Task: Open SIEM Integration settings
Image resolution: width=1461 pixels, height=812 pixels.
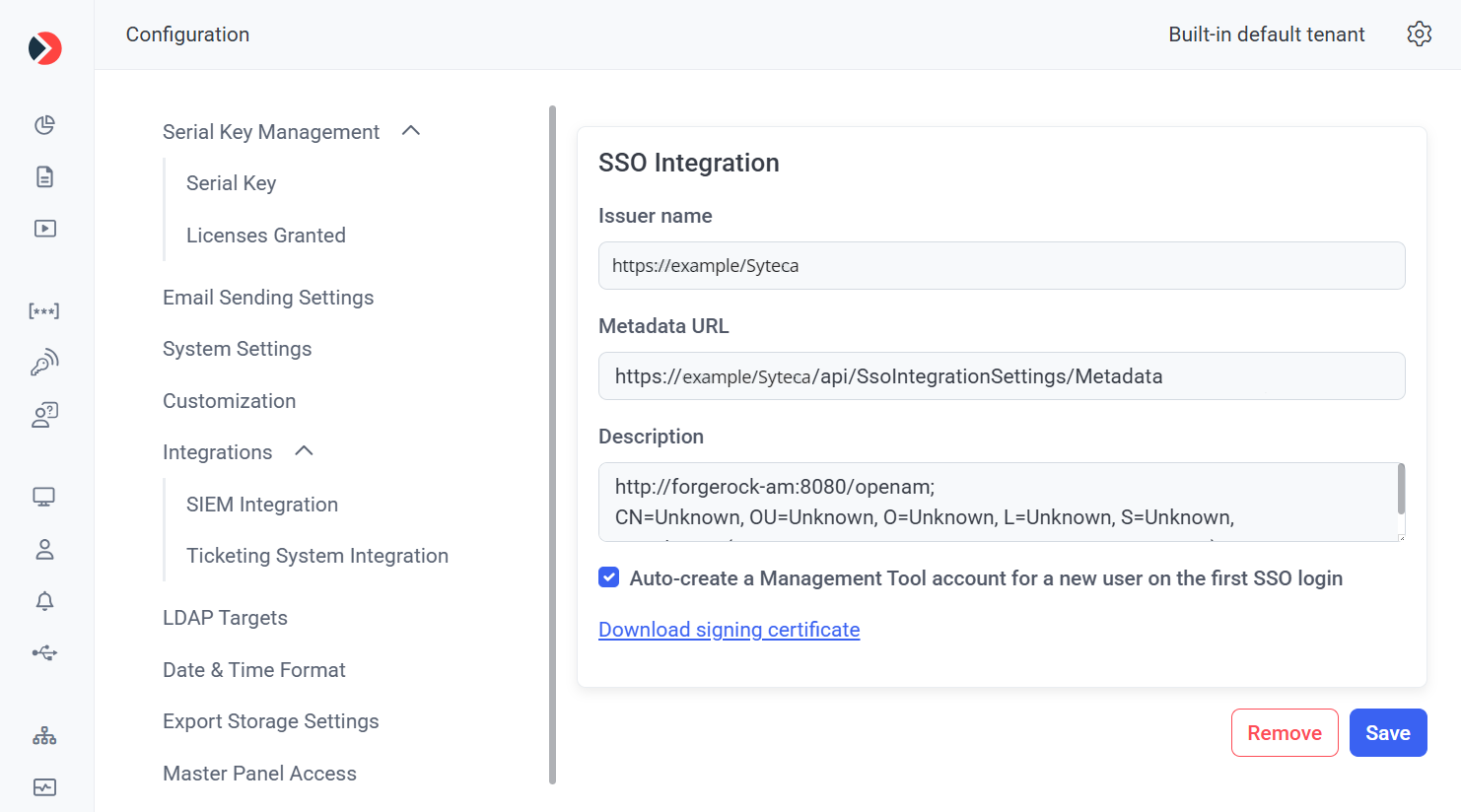Action: (x=262, y=505)
